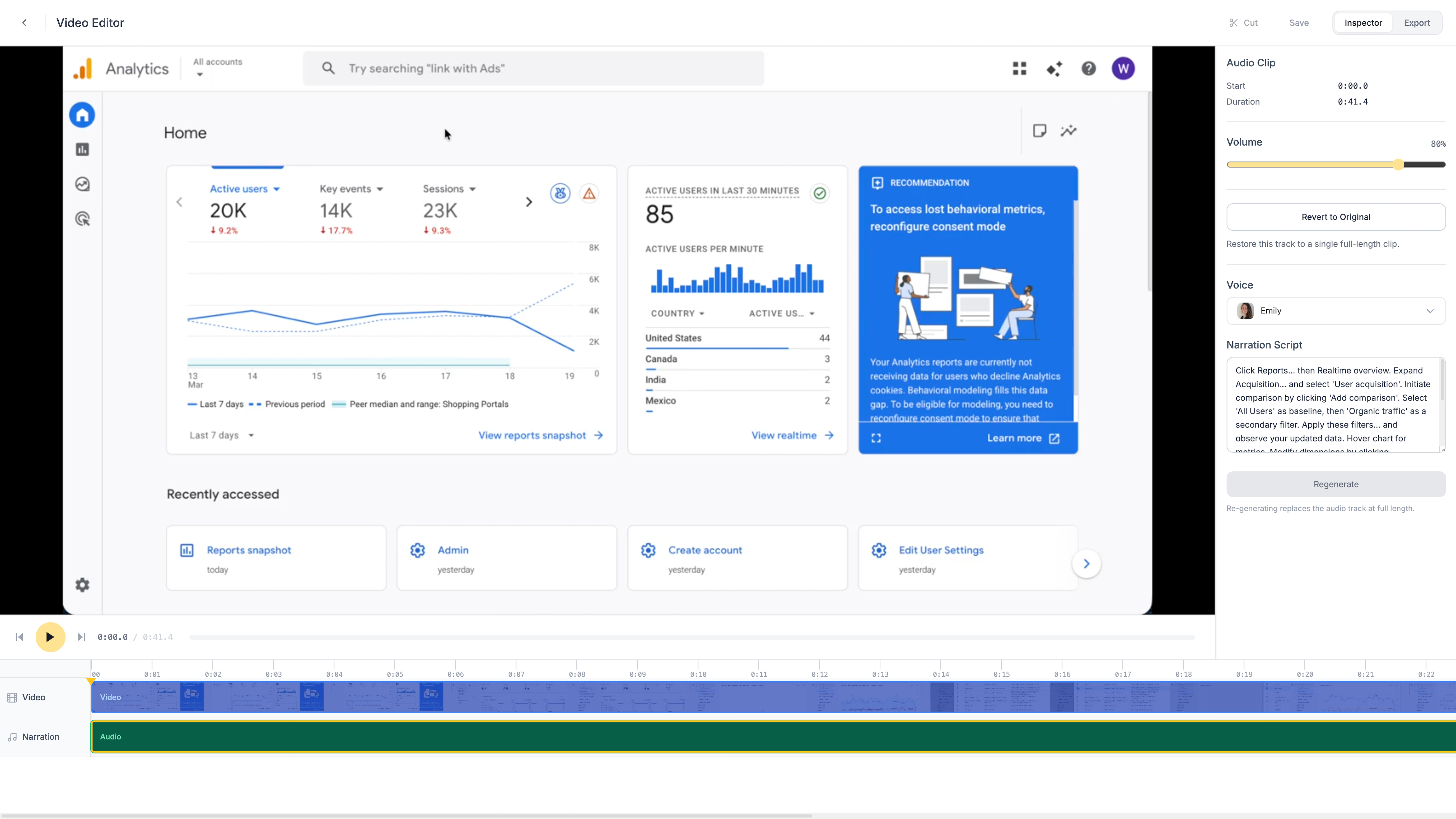1456x819 pixels.
Task: Switch to the Inspector tab
Action: click(1363, 23)
